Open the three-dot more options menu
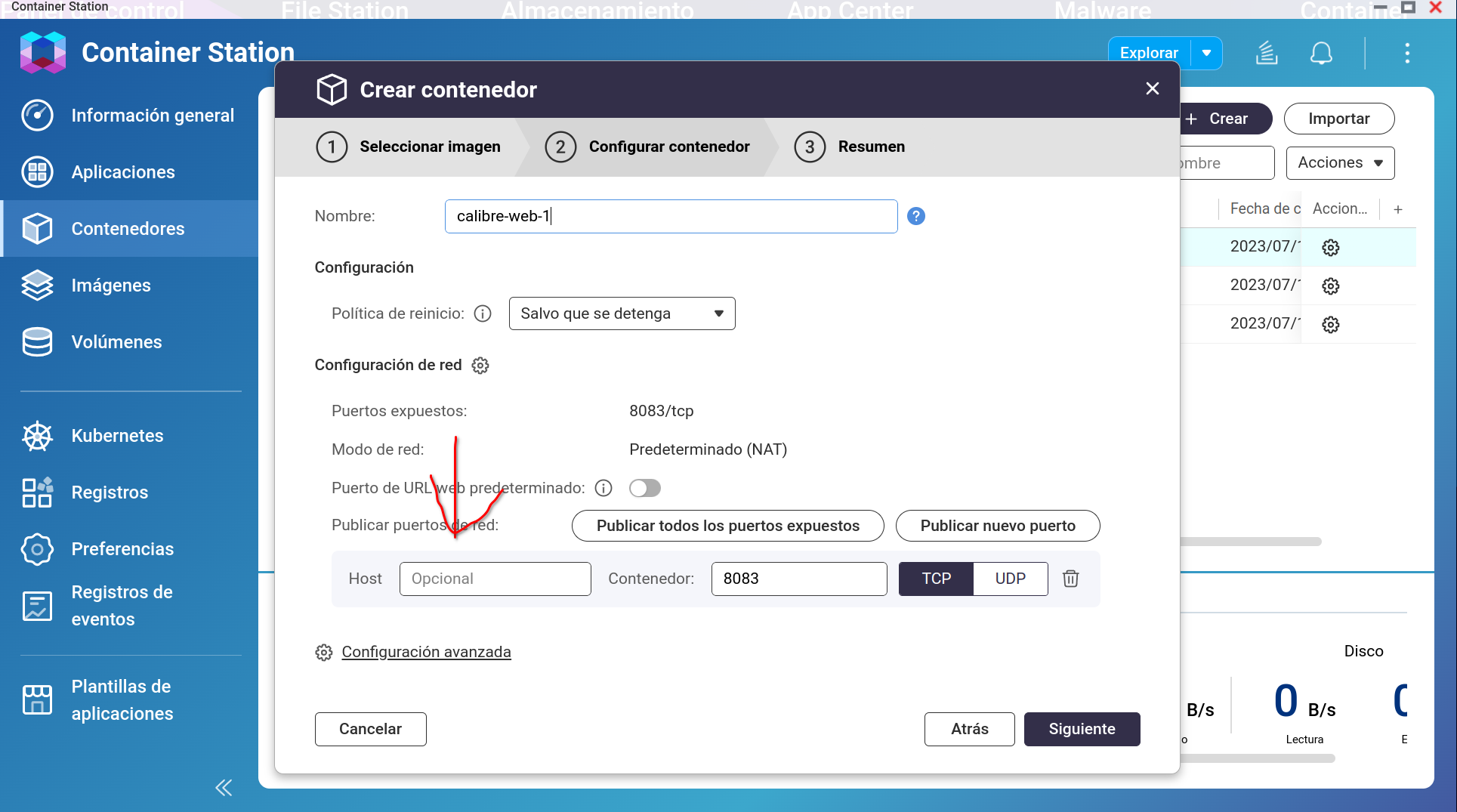This screenshot has width=1457, height=812. [x=1406, y=53]
